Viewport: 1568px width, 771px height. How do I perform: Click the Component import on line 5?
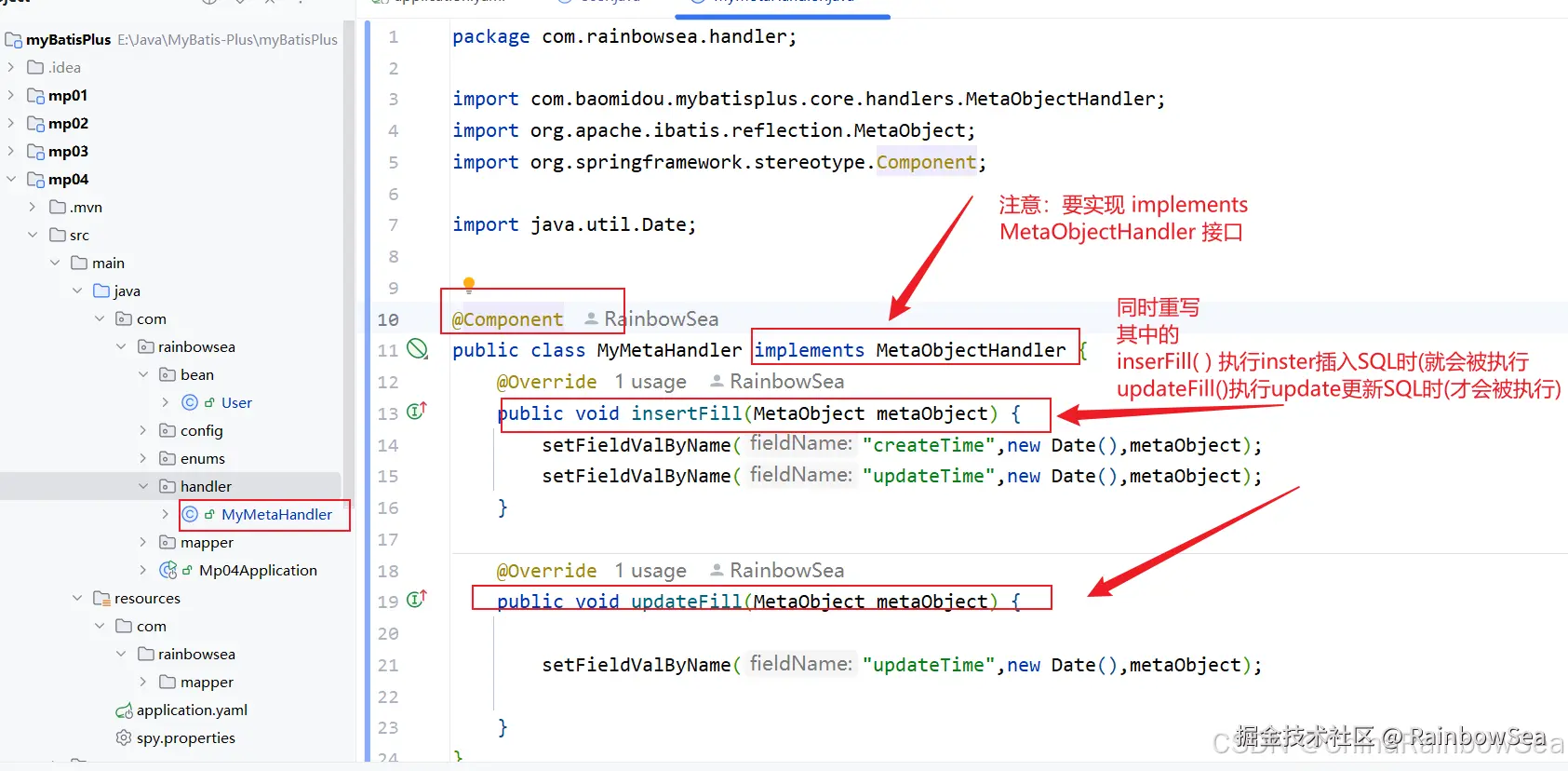926,162
